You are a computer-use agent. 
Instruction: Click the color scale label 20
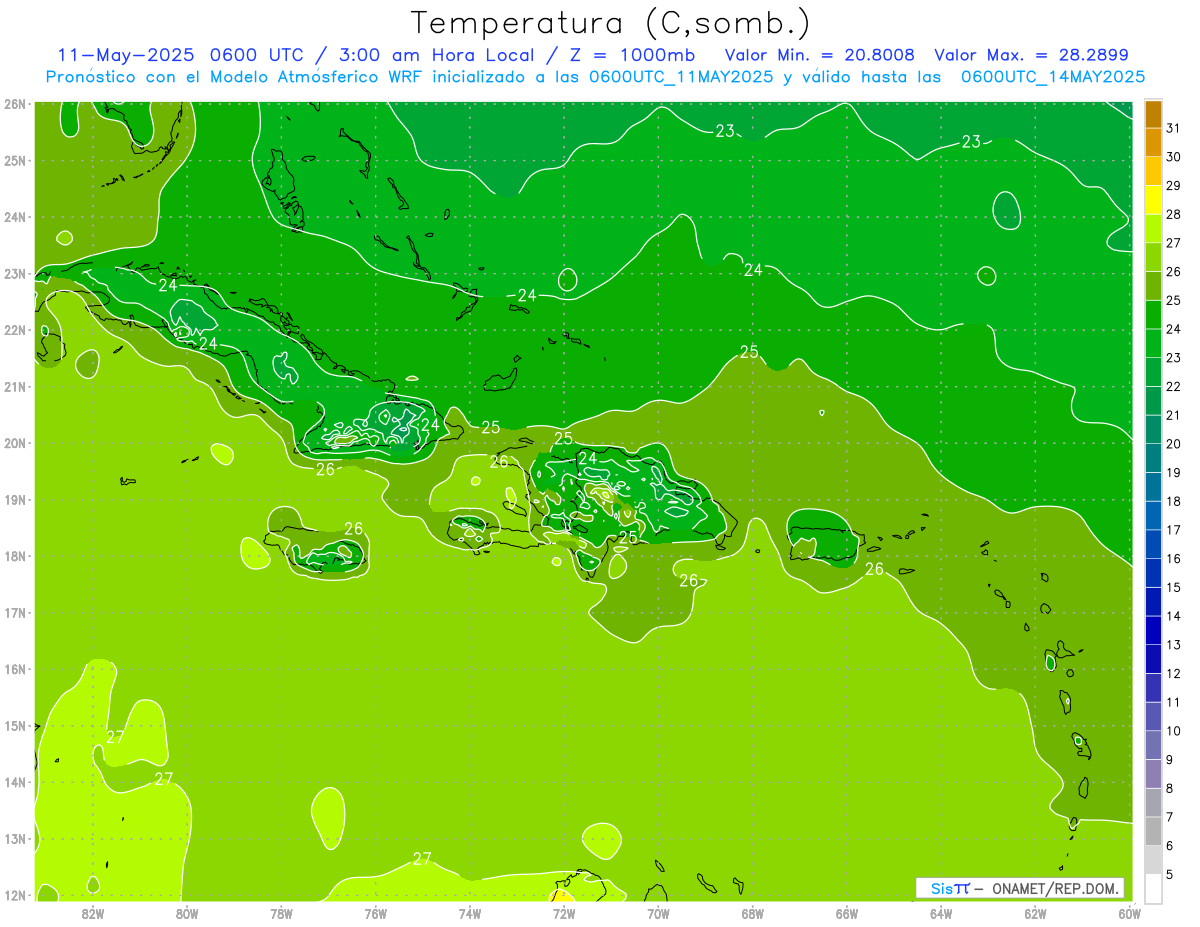tap(1173, 444)
